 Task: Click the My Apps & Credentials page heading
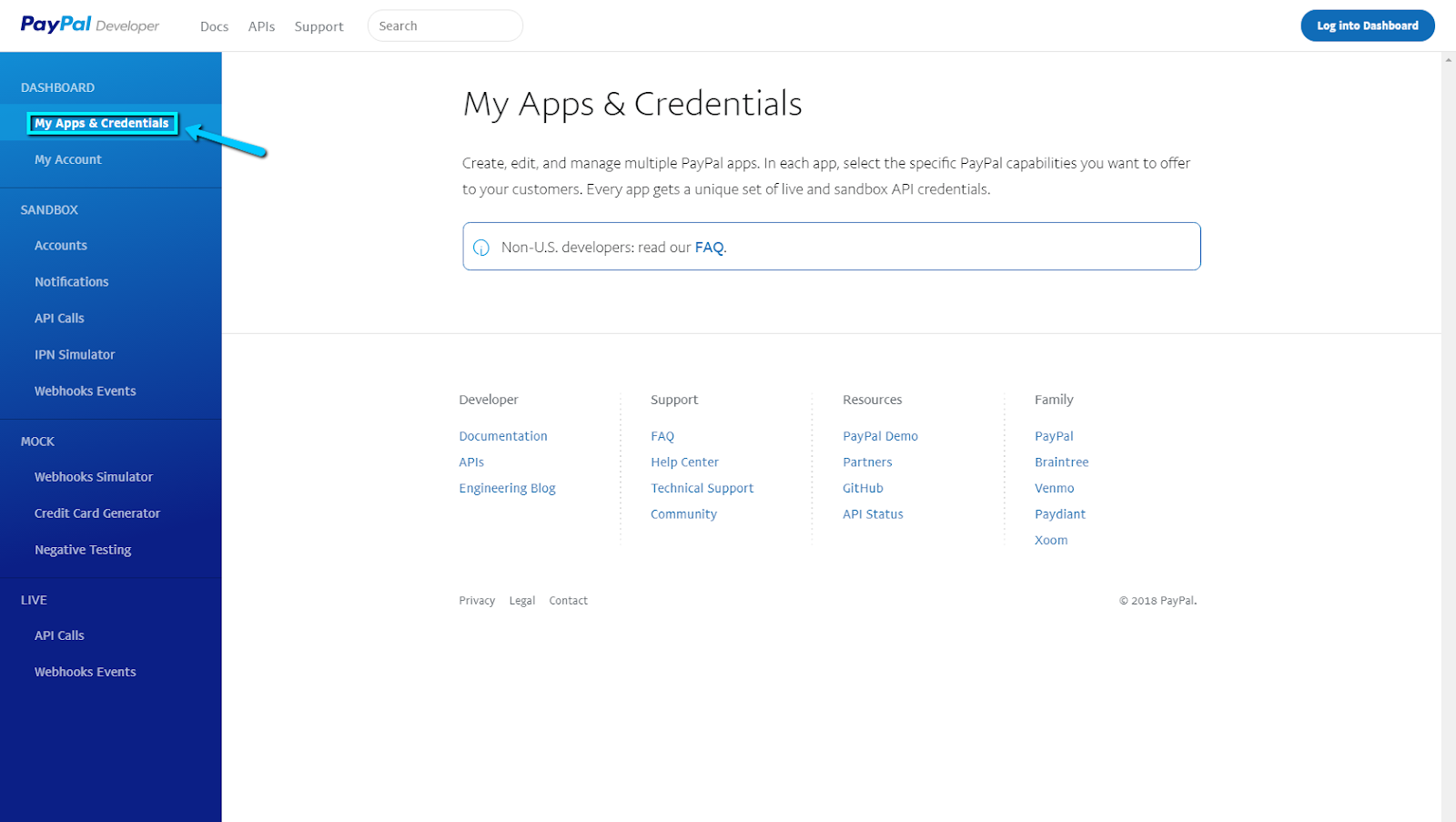point(632,105)
